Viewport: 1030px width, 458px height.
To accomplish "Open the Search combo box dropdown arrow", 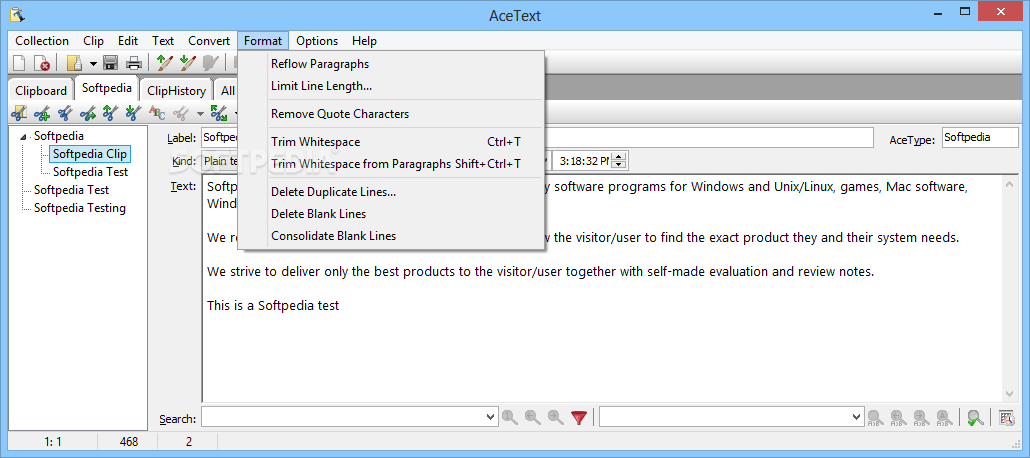I will point(491,417).
